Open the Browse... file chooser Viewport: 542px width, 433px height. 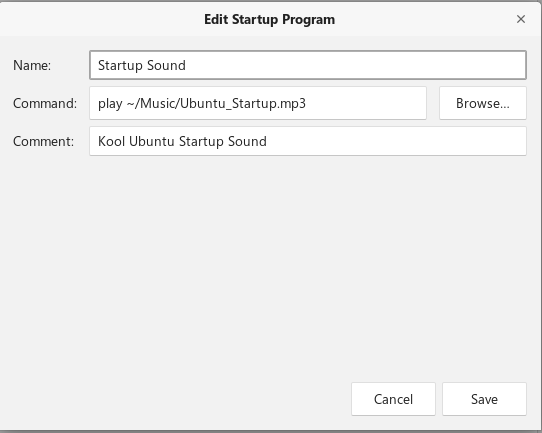483,103
